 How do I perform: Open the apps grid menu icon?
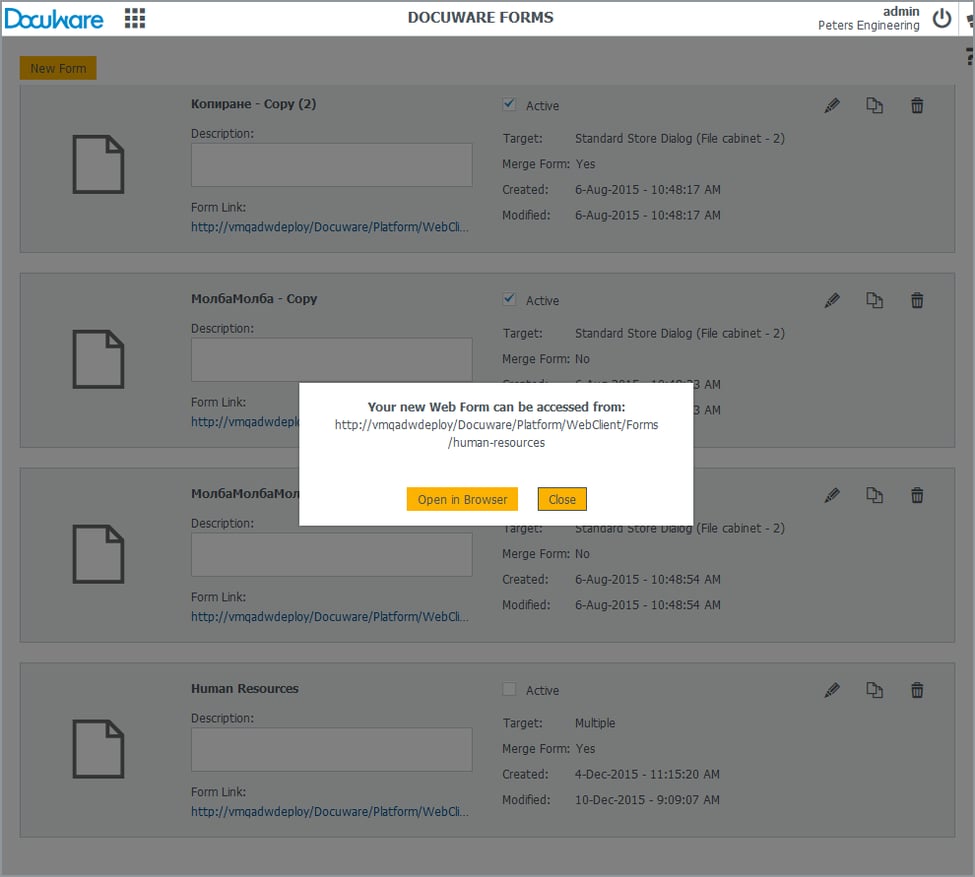tap(135, 18)
